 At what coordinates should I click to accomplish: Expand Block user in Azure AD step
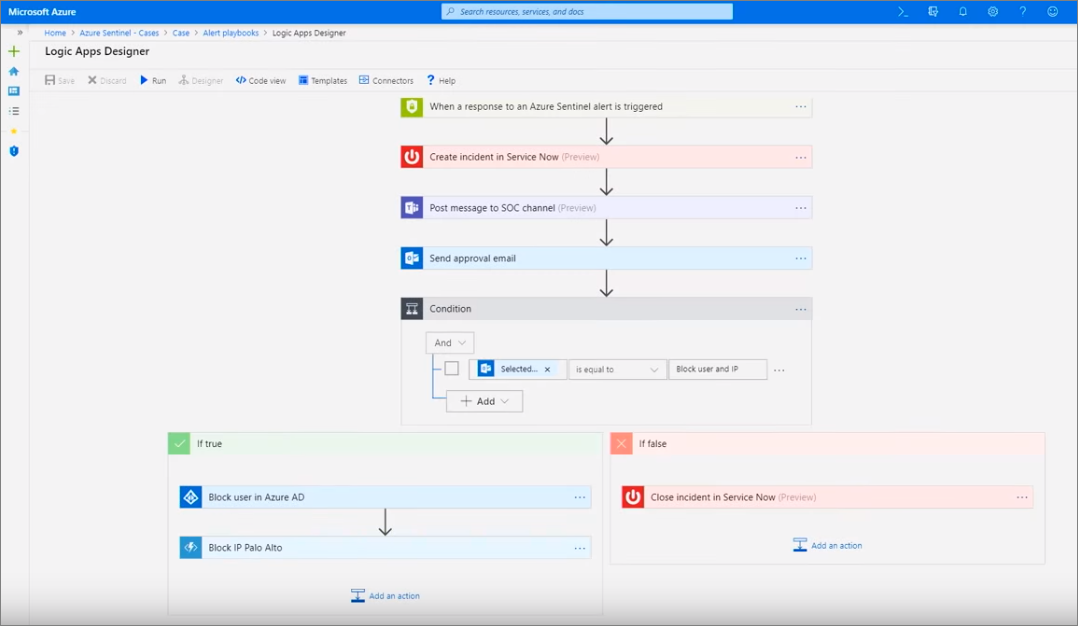(x=385, y=498)
